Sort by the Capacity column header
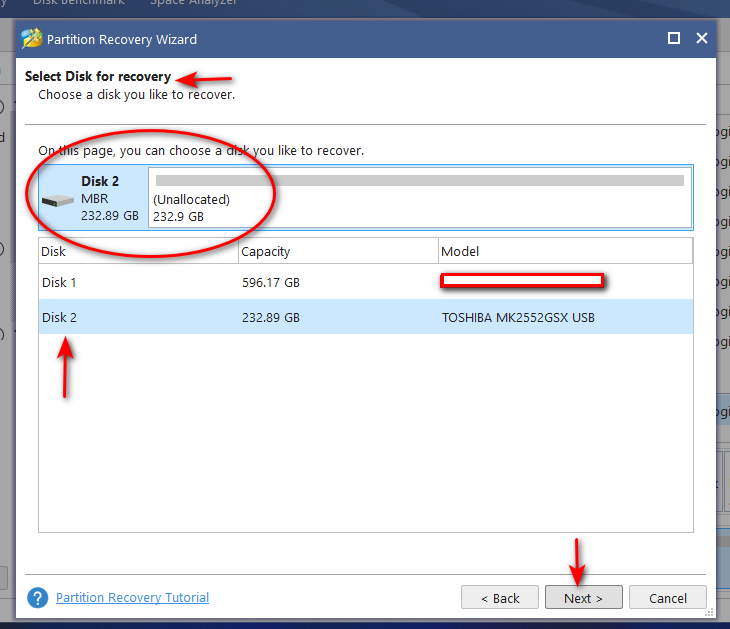 point(338,251)
